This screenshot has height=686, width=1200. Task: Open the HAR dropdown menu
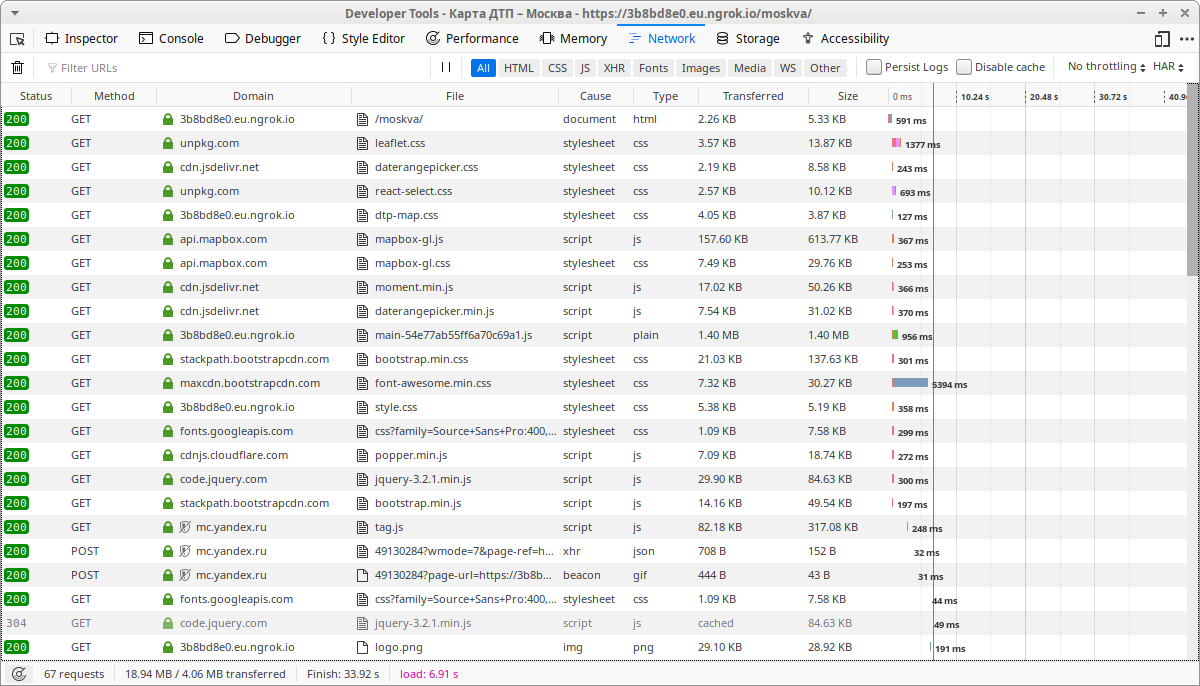1169,67
